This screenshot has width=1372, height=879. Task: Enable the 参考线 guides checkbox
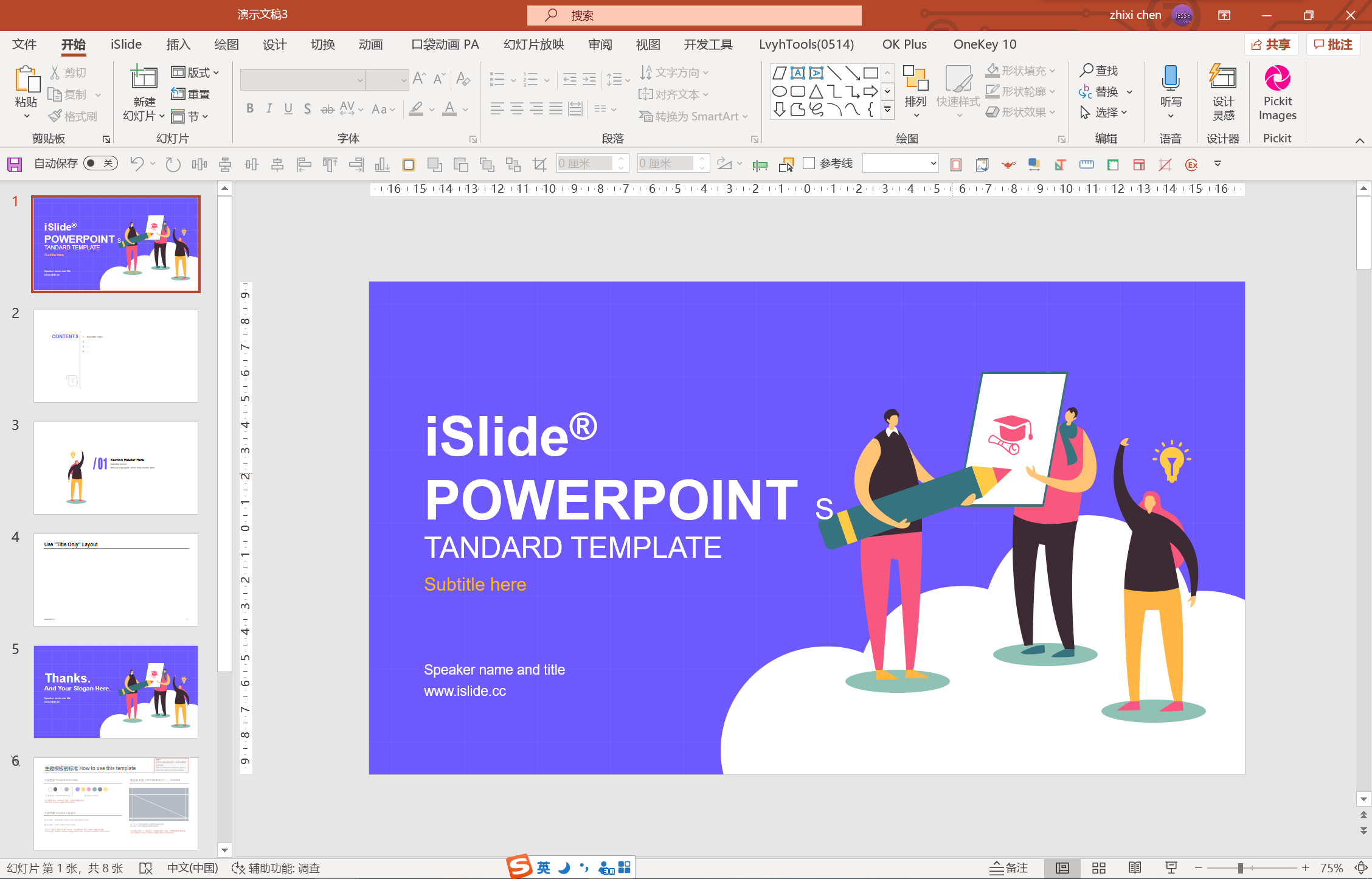[x=809, y=163]
